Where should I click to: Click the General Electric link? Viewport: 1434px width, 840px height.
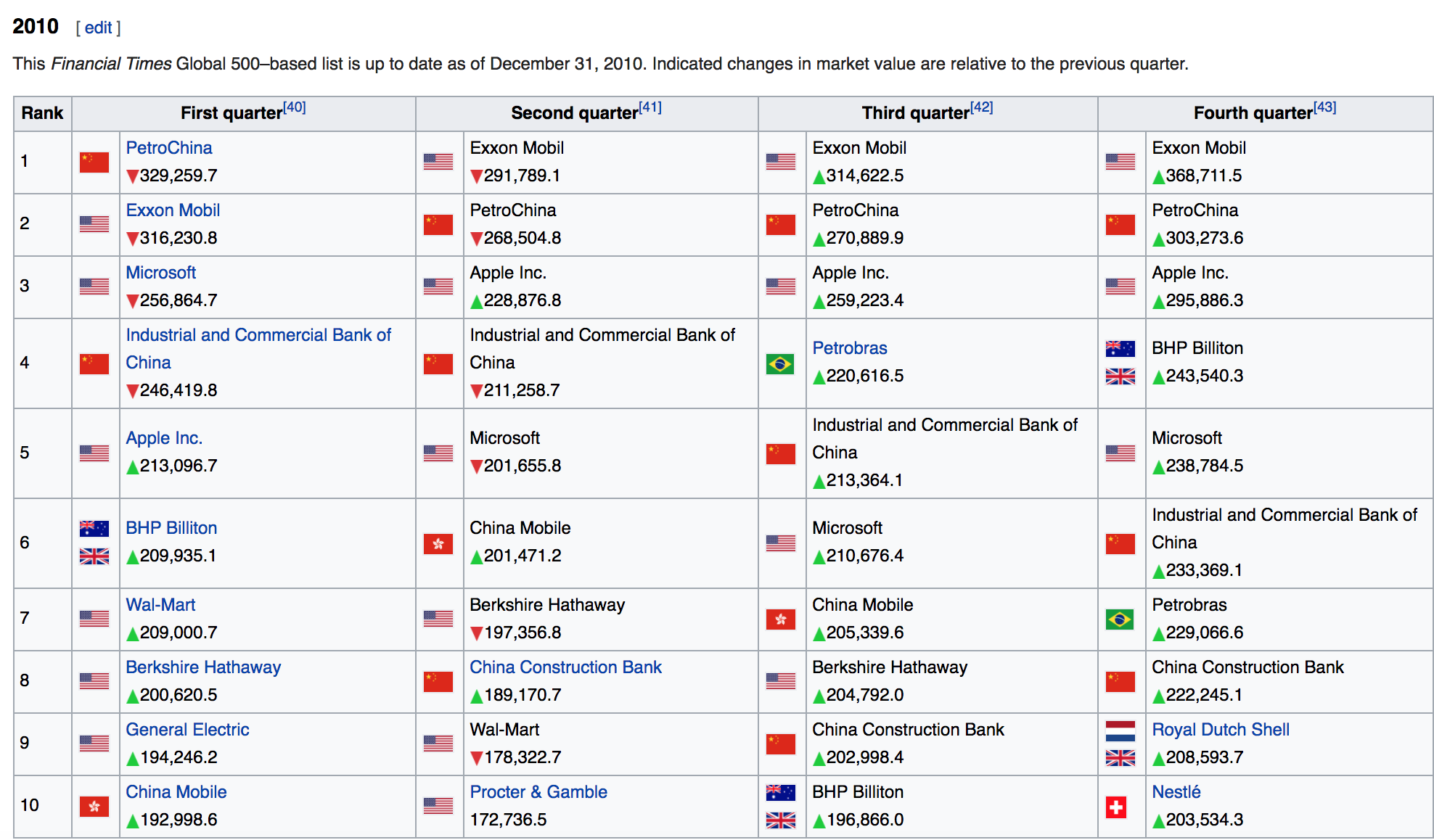click(187, 730)
